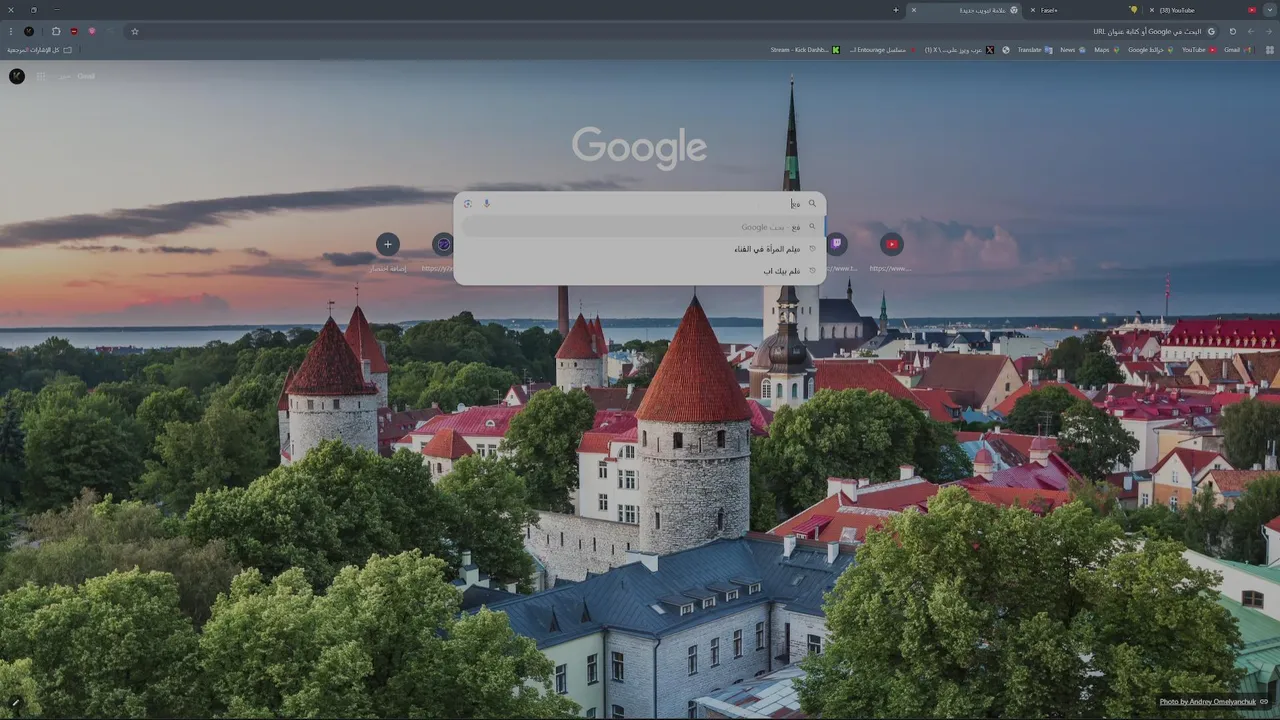
Task: Click the customize Chrome pencil icon
Action: [x=15, y=702]
